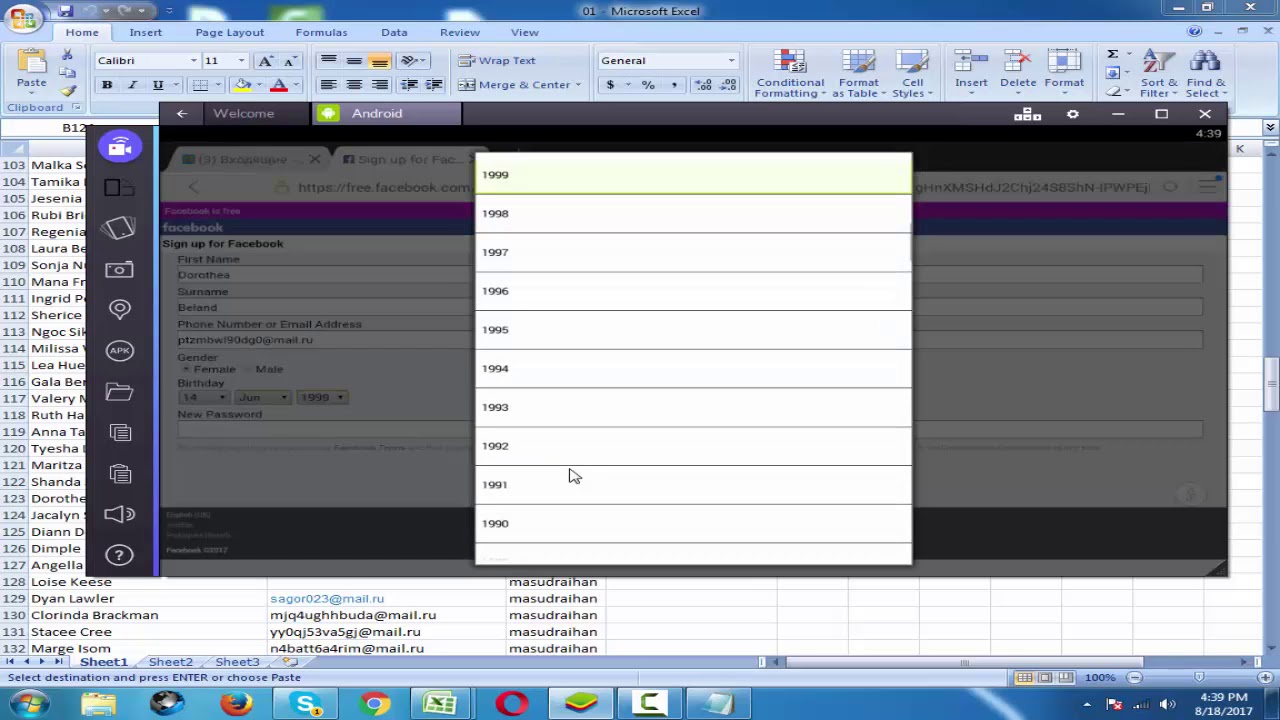Open the Conditional Formatting dropdown
This screenshot has height=720, width=1280.
790,74
